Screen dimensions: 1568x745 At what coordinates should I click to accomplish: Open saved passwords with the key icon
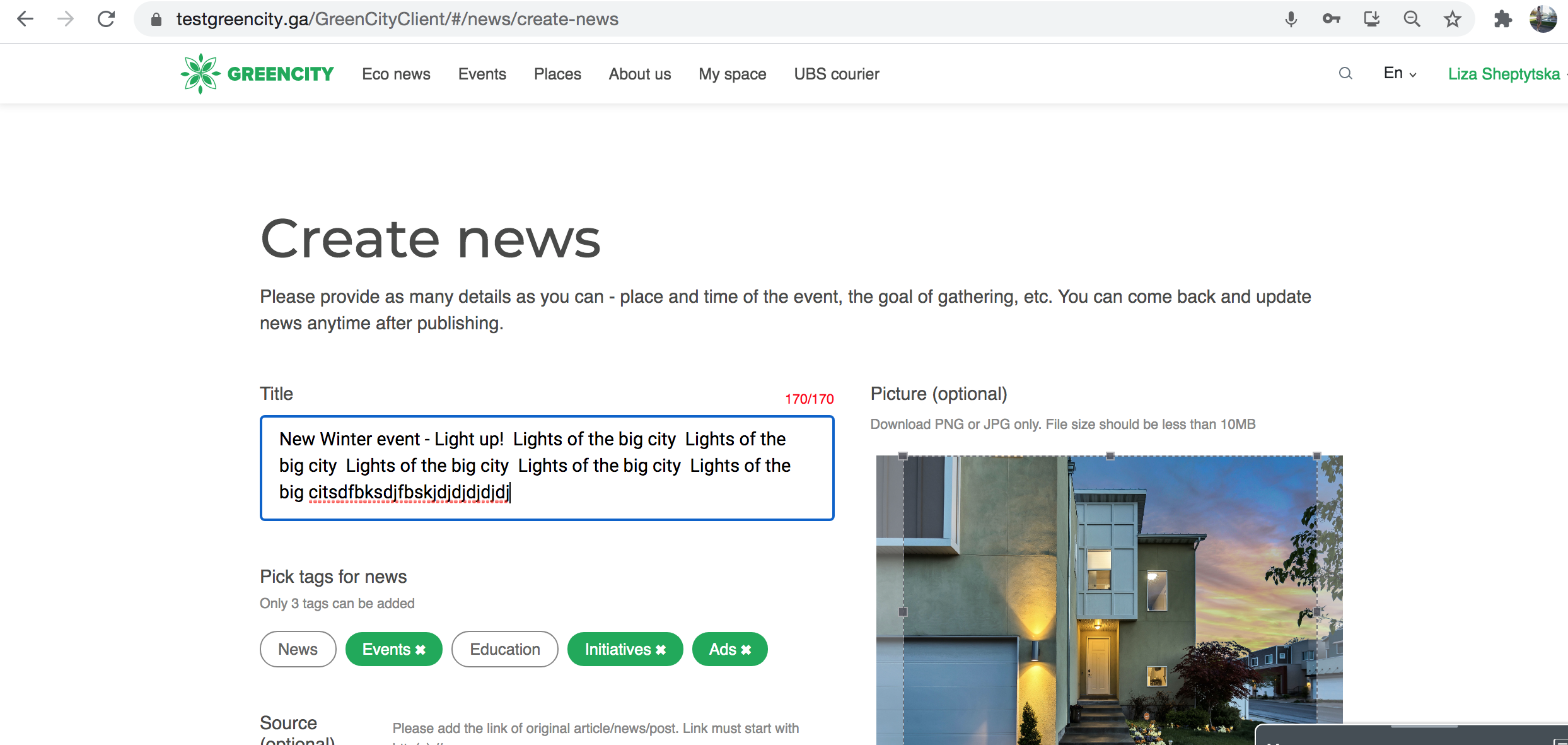(1332, 19)
